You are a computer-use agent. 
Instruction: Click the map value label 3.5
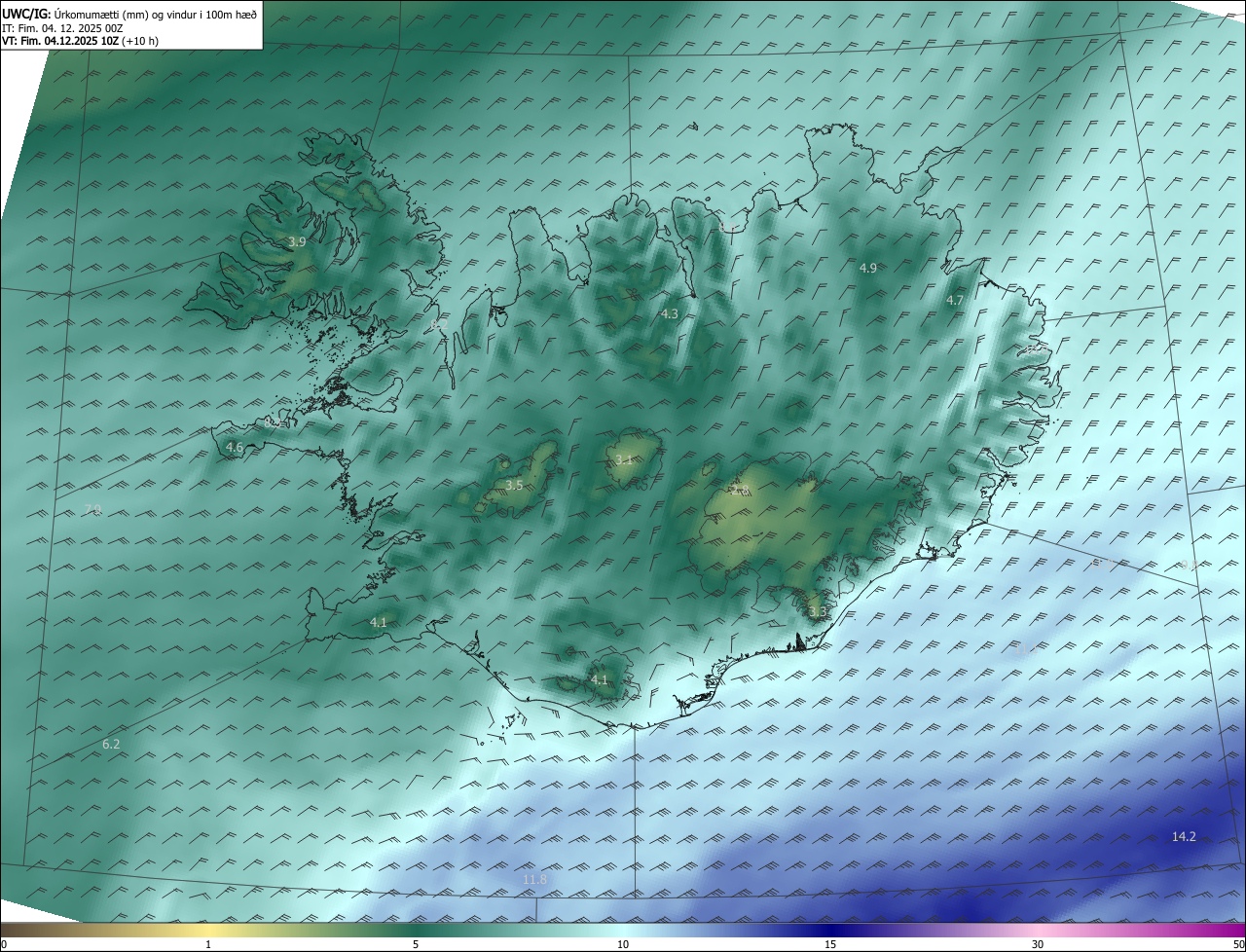point(514,485)
